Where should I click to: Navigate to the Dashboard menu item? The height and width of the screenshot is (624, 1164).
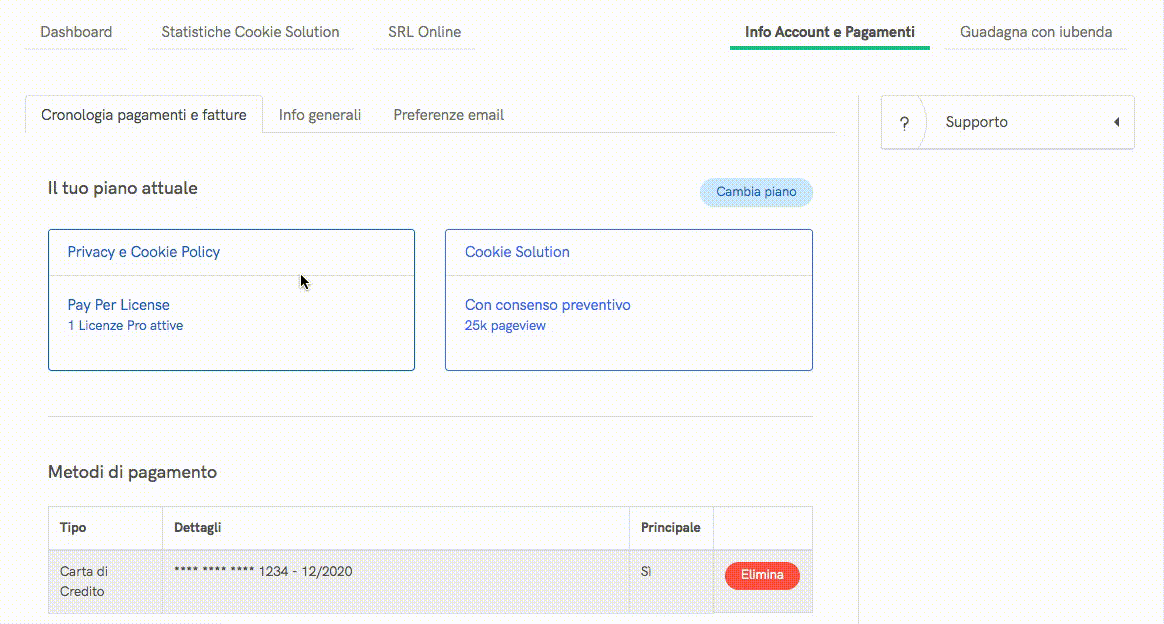click(75, 31)
